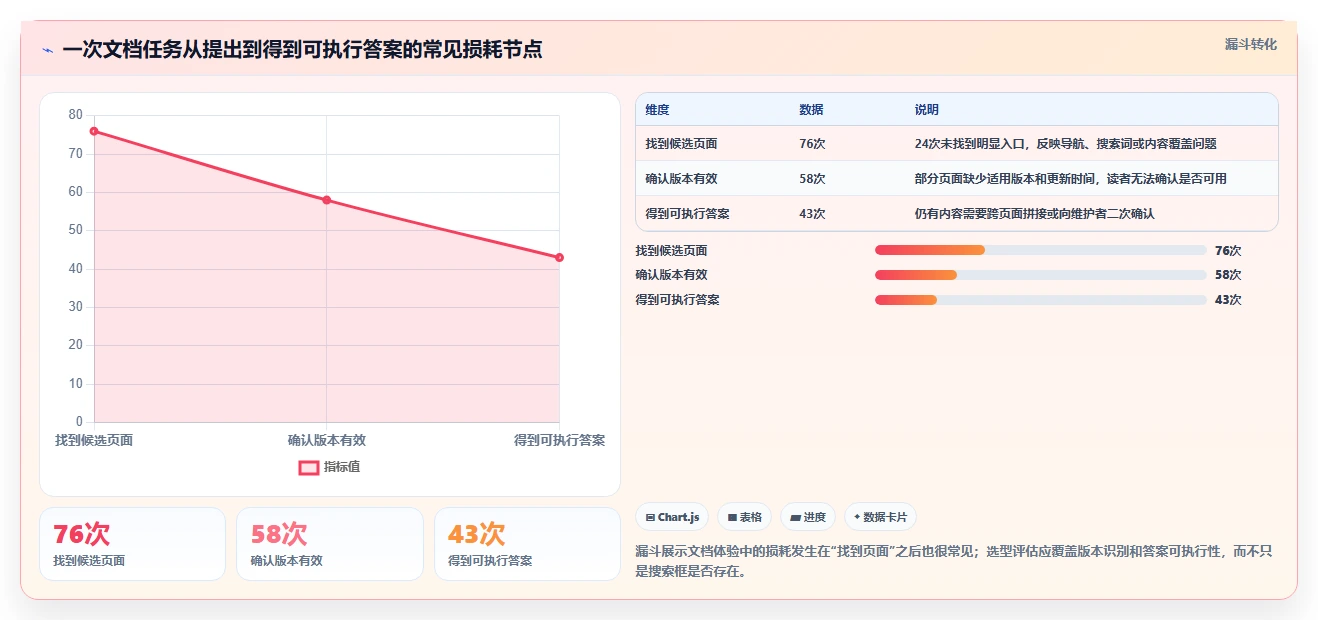Click the 维度 column header
This screenshot has width=1318, height=620.
click(x=657, y=110)
